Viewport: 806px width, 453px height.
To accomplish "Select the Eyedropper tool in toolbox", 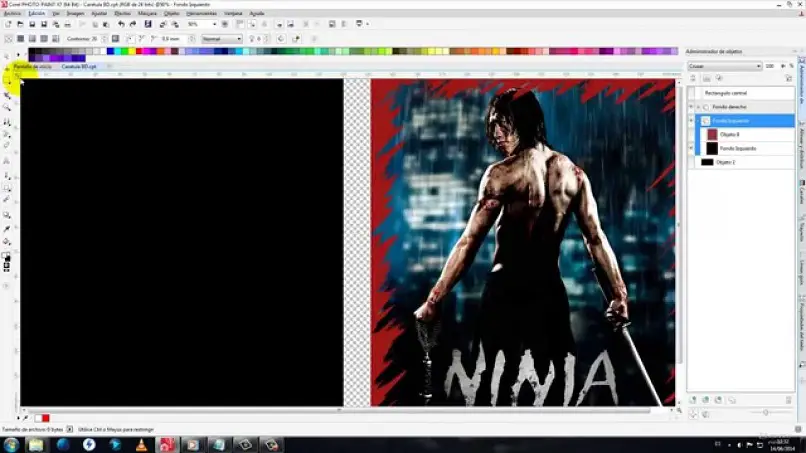I will pyautogui.click(x=7, y=228).
